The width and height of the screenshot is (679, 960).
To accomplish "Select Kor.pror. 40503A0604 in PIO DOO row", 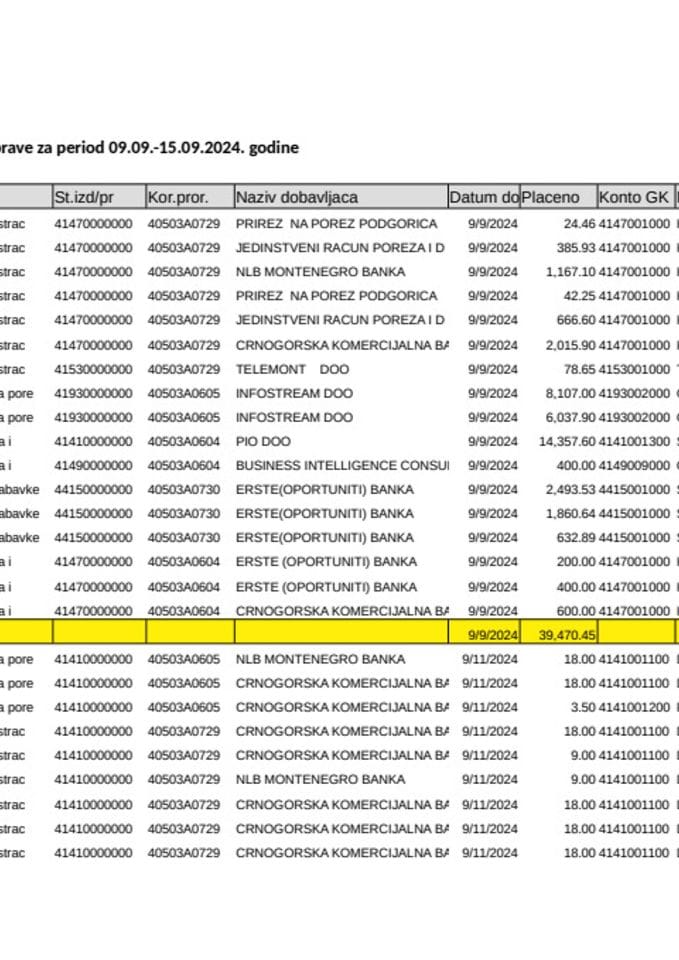I will pos(184,441).
